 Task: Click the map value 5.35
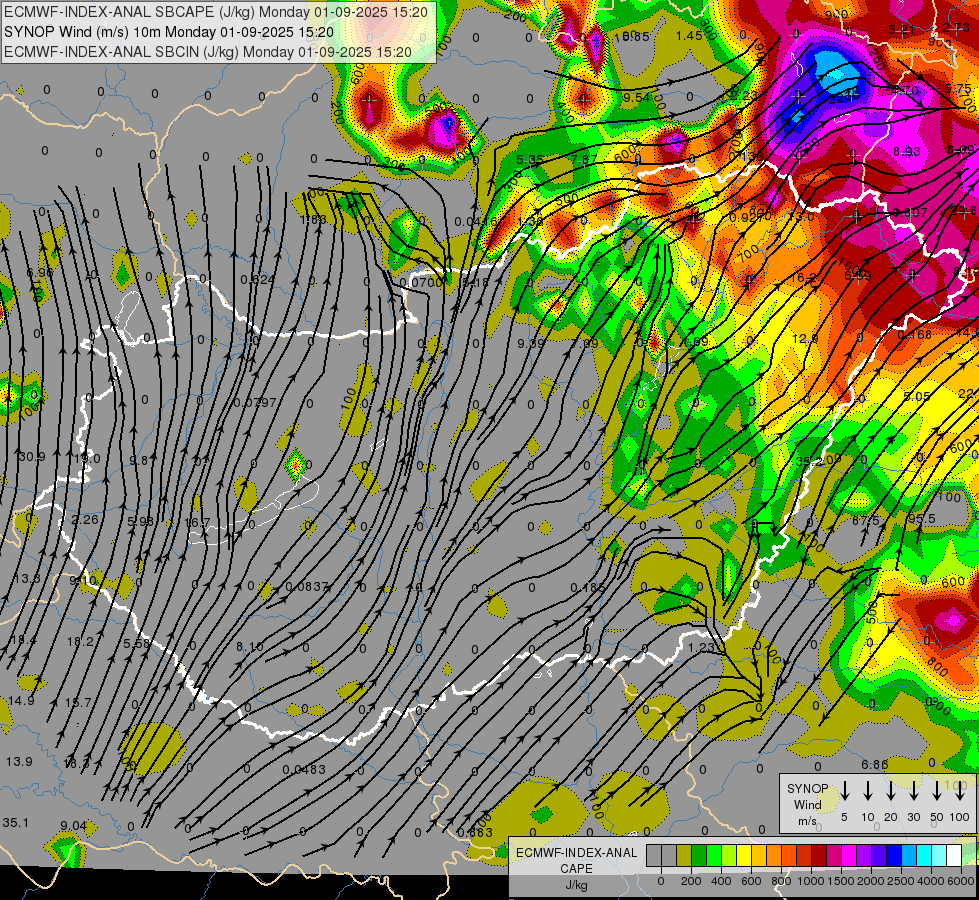(529, 159)
